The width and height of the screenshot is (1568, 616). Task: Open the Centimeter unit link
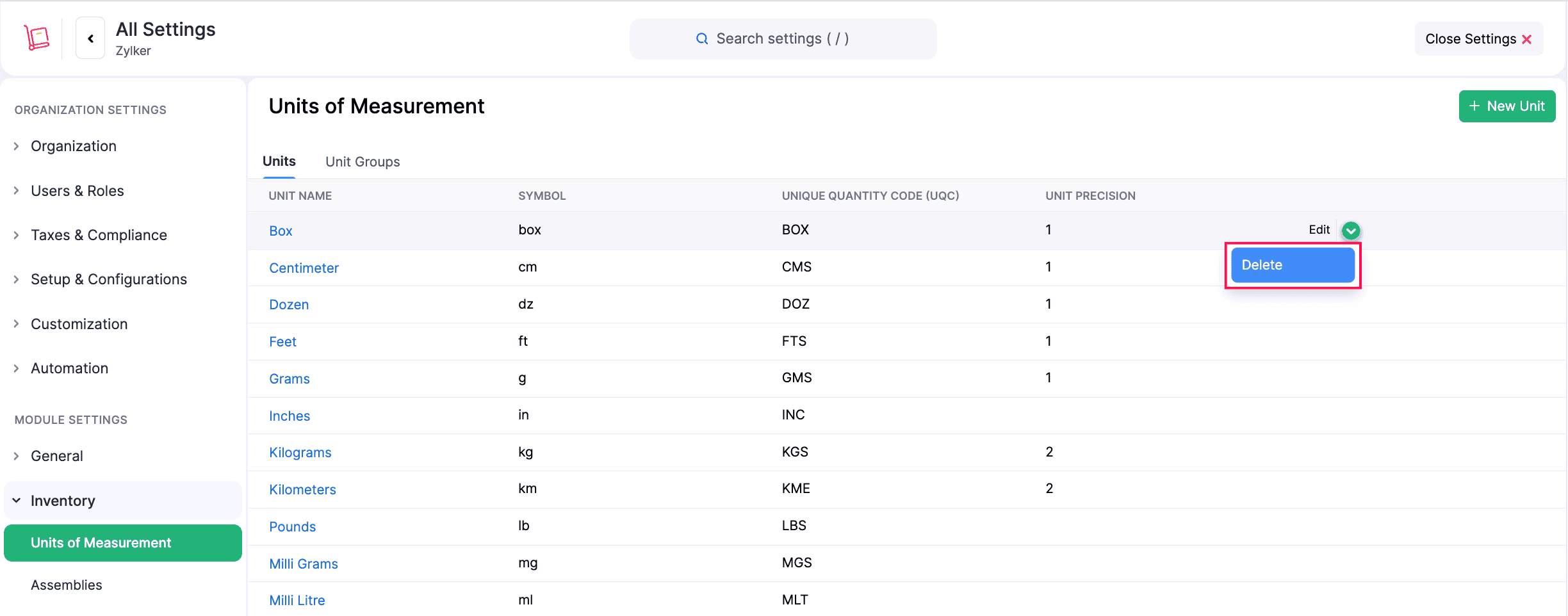pyautogui.click(x=304, y=268)
